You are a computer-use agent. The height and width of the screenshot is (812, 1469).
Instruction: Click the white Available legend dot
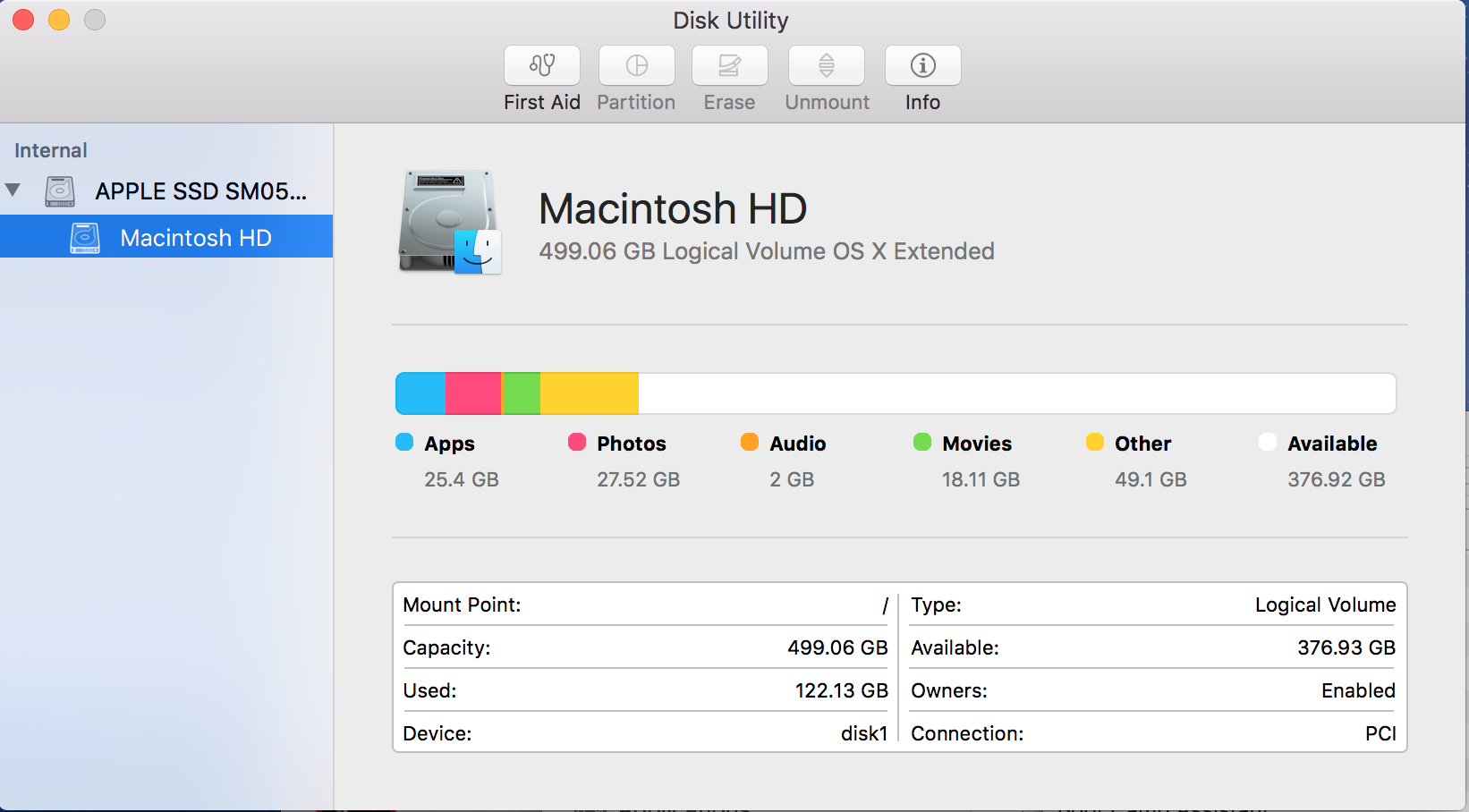click(1268, 442)
